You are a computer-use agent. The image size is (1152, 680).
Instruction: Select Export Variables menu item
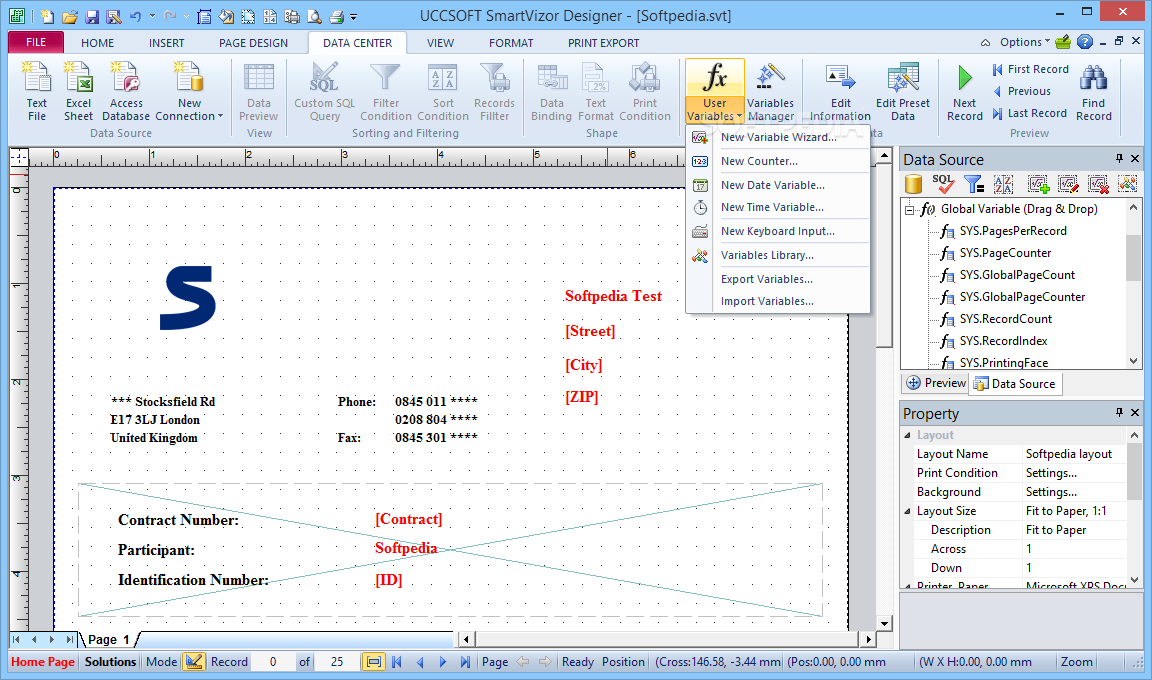coord(778,279)
